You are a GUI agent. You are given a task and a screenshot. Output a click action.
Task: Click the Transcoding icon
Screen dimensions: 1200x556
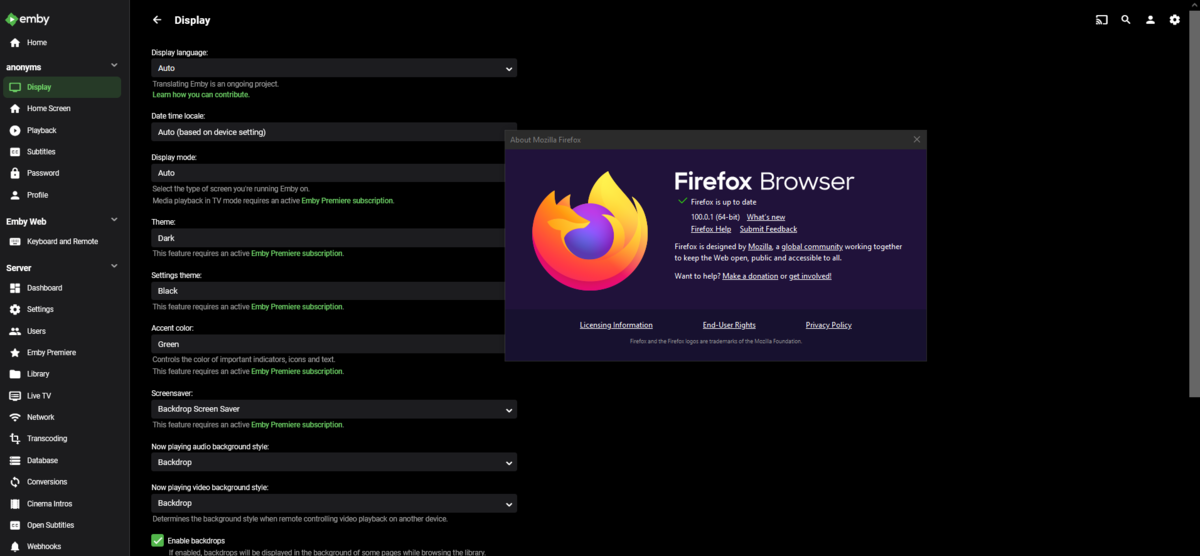pyautogui.click(x=15, y=439)
